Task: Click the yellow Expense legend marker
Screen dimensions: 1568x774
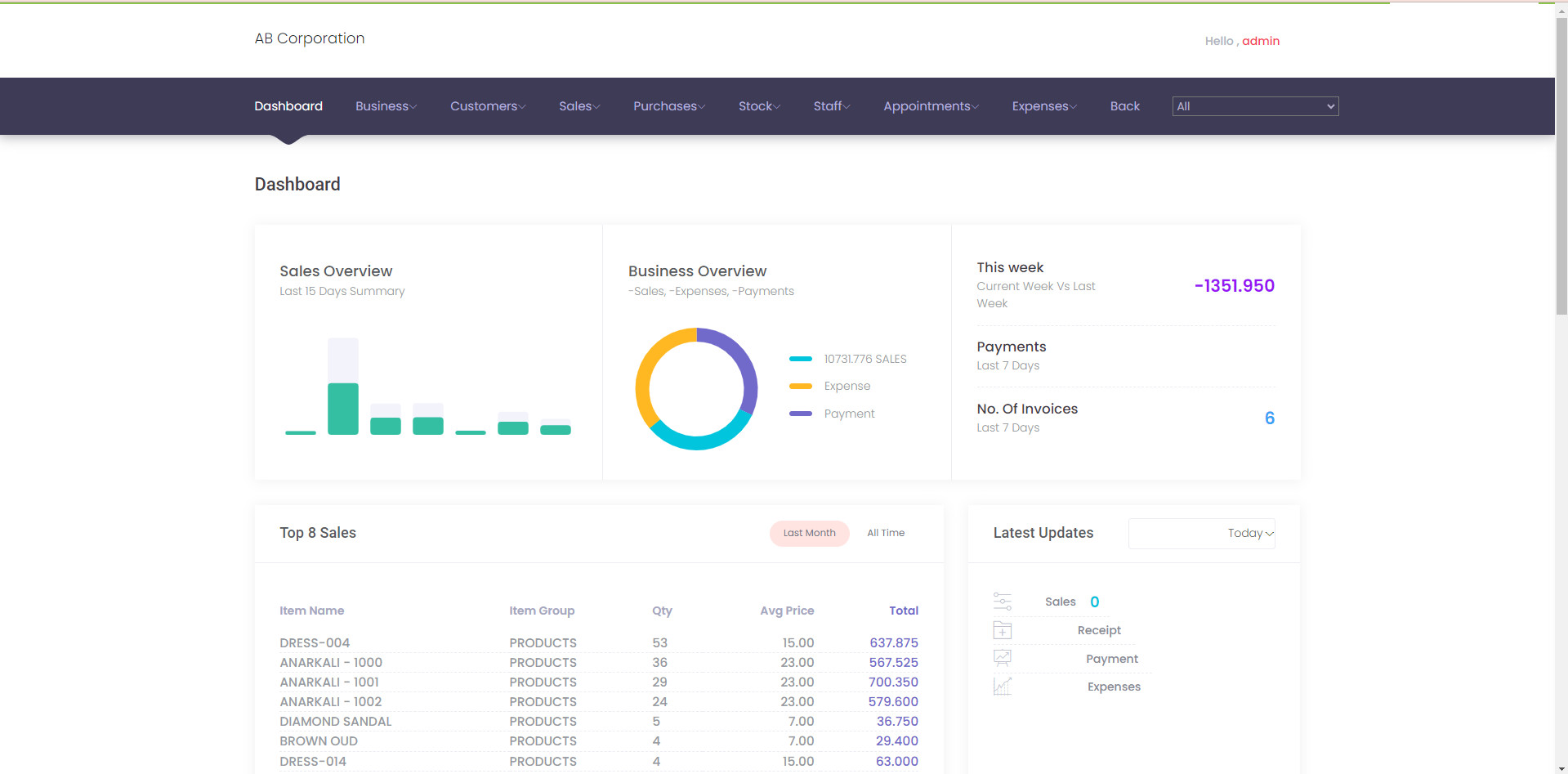Action: [800, 386]
